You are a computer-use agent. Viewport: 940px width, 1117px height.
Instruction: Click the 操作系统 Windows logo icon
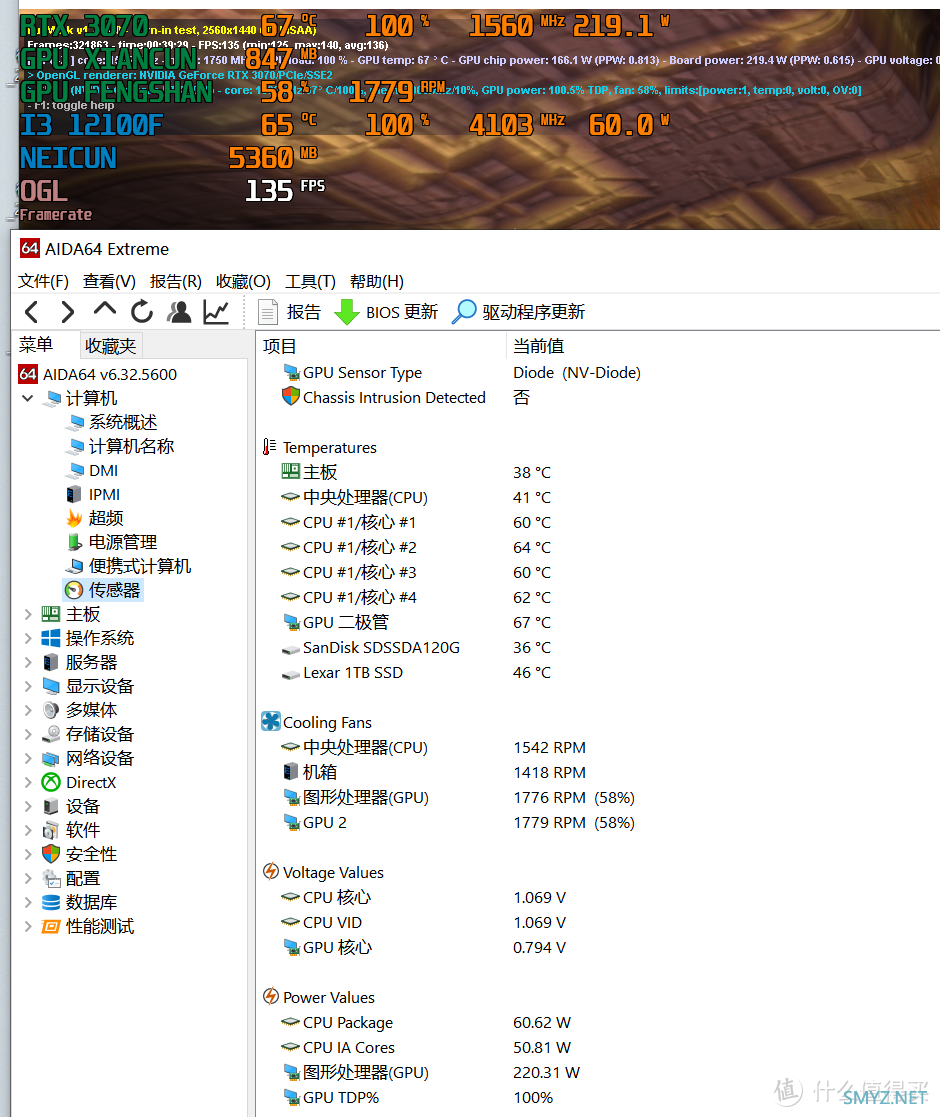[x=51, y=638]
